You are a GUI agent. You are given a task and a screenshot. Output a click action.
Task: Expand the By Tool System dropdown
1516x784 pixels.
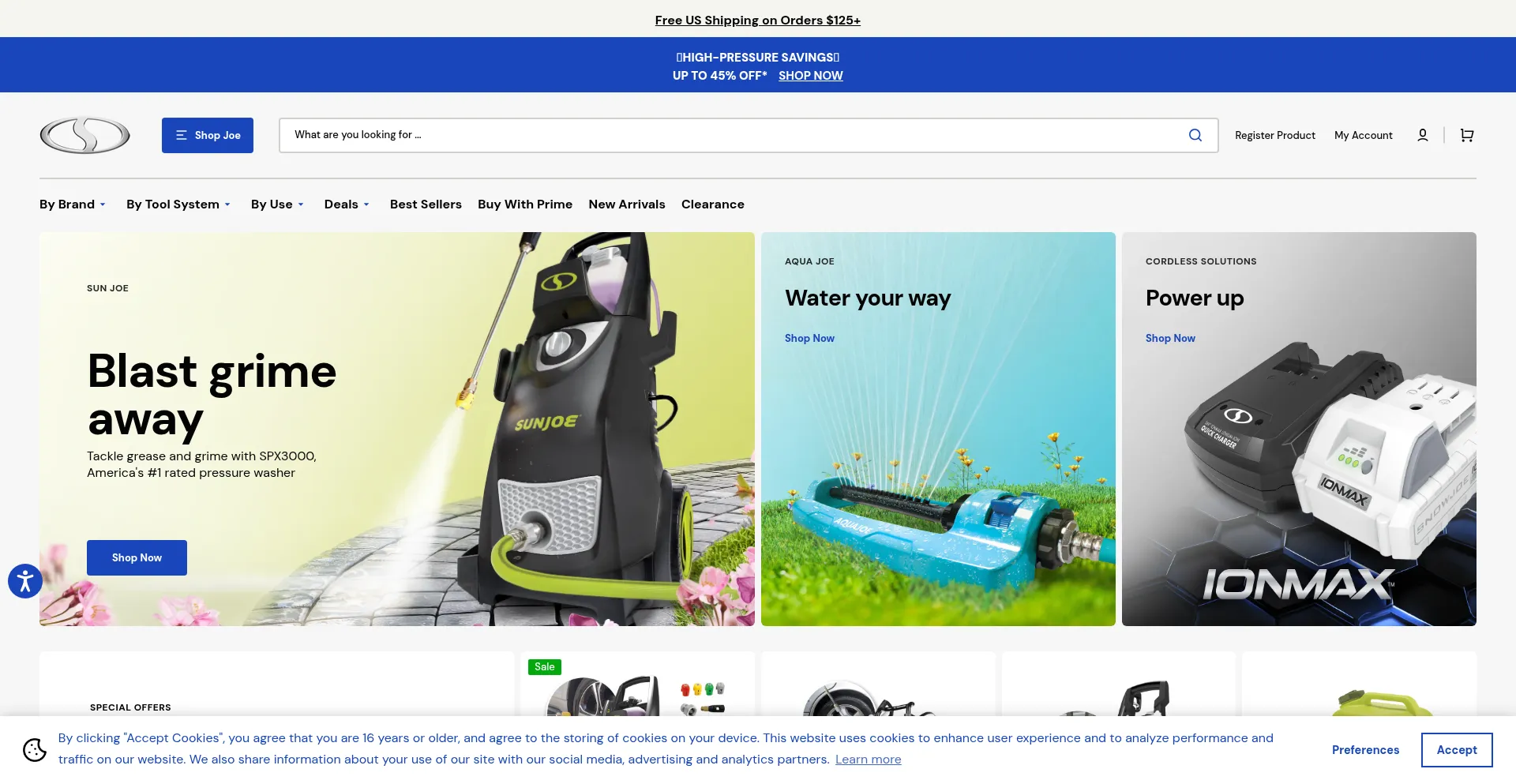click(178, 204)
